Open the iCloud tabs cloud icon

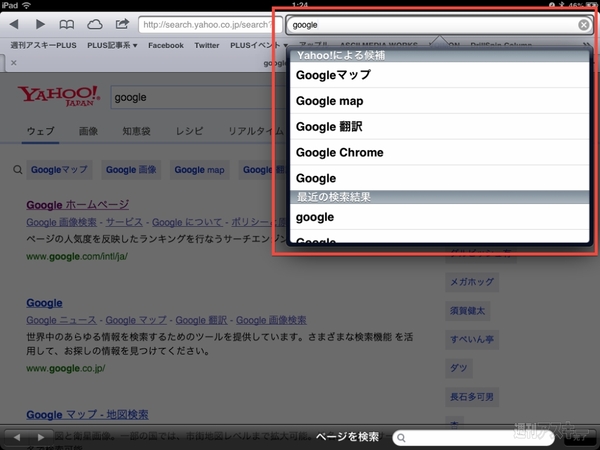95,25
